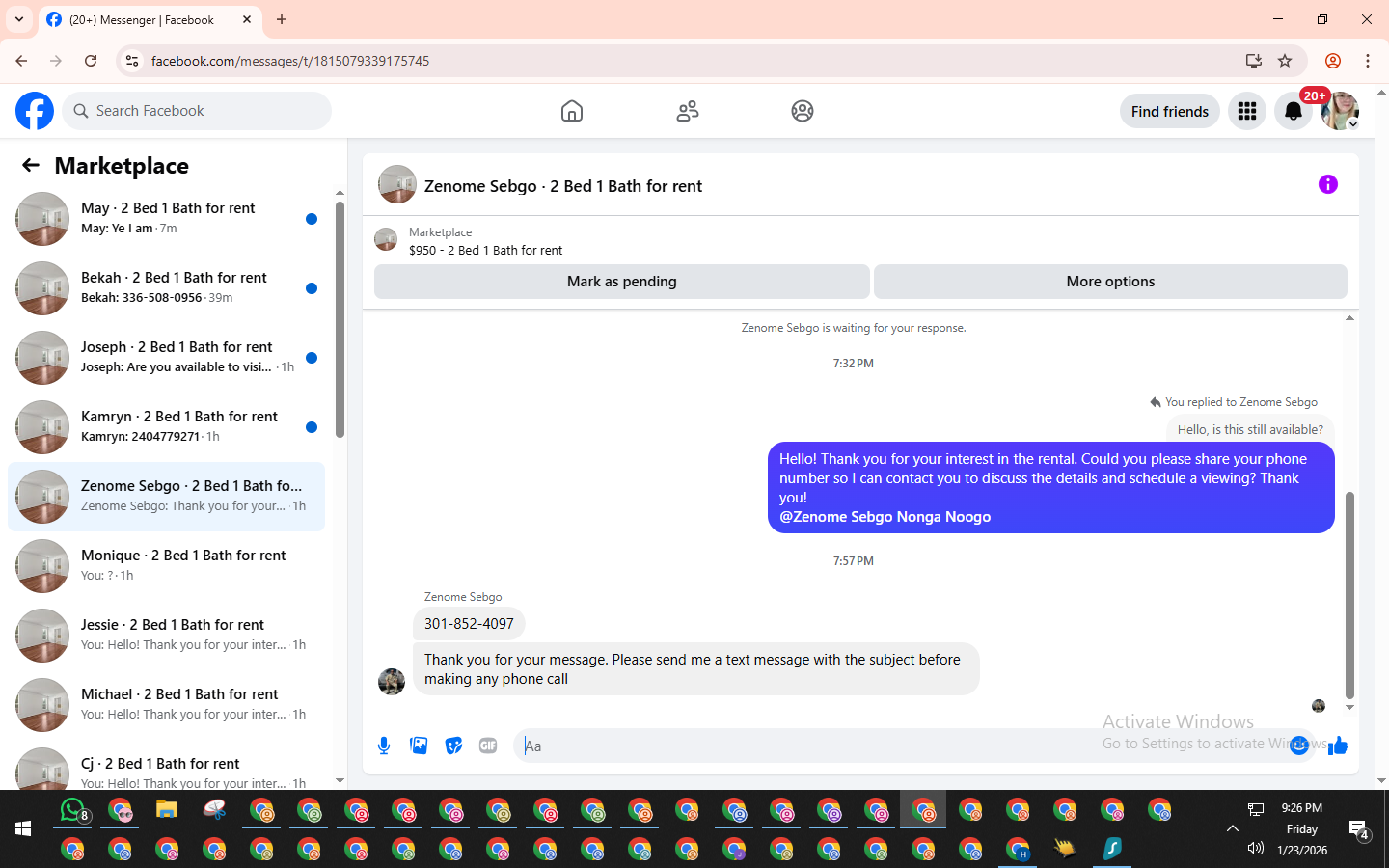Click the Find friends button

click(1170, 111)
